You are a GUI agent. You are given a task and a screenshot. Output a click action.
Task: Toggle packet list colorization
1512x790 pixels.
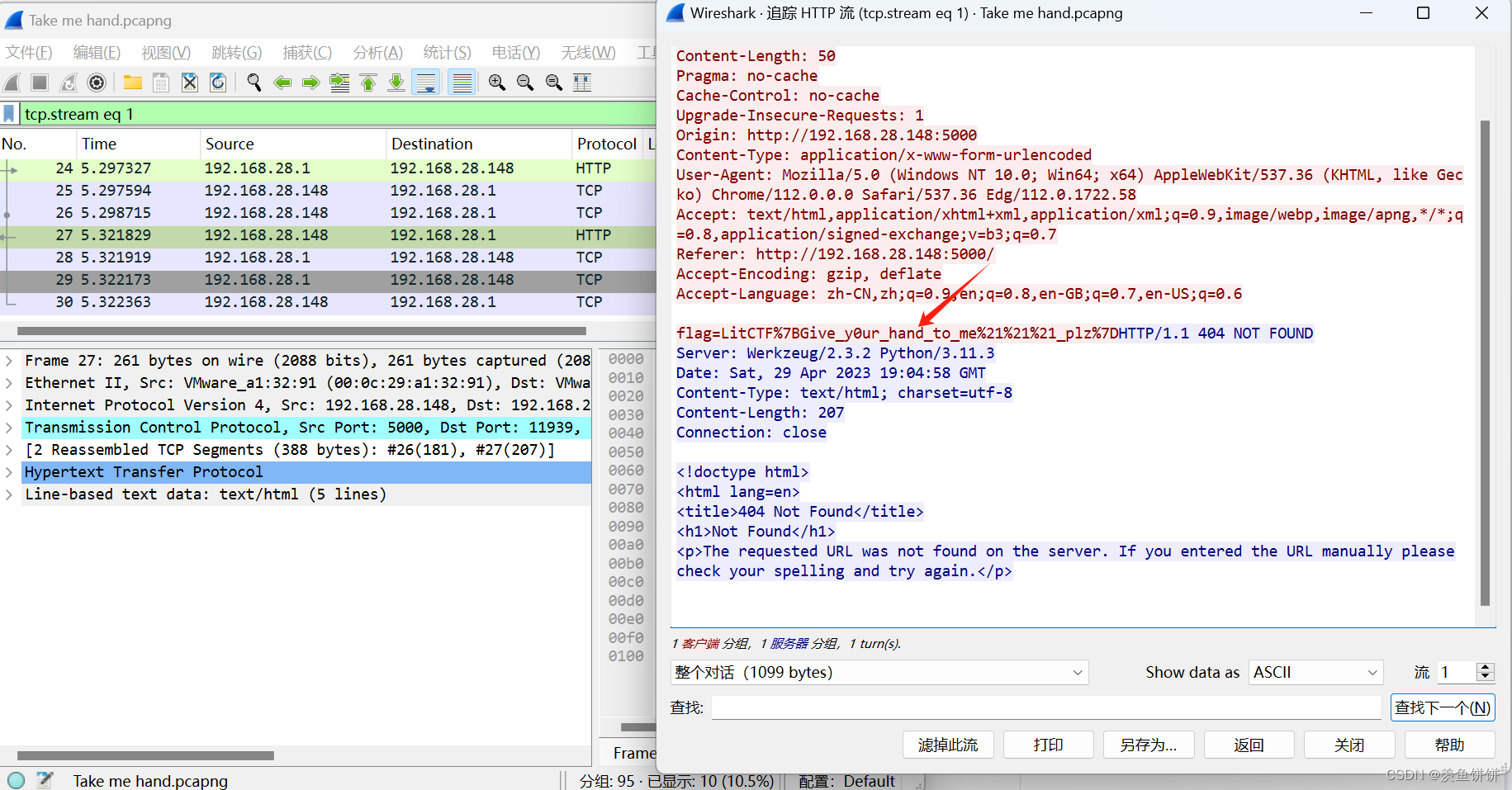tap(462, 83)
